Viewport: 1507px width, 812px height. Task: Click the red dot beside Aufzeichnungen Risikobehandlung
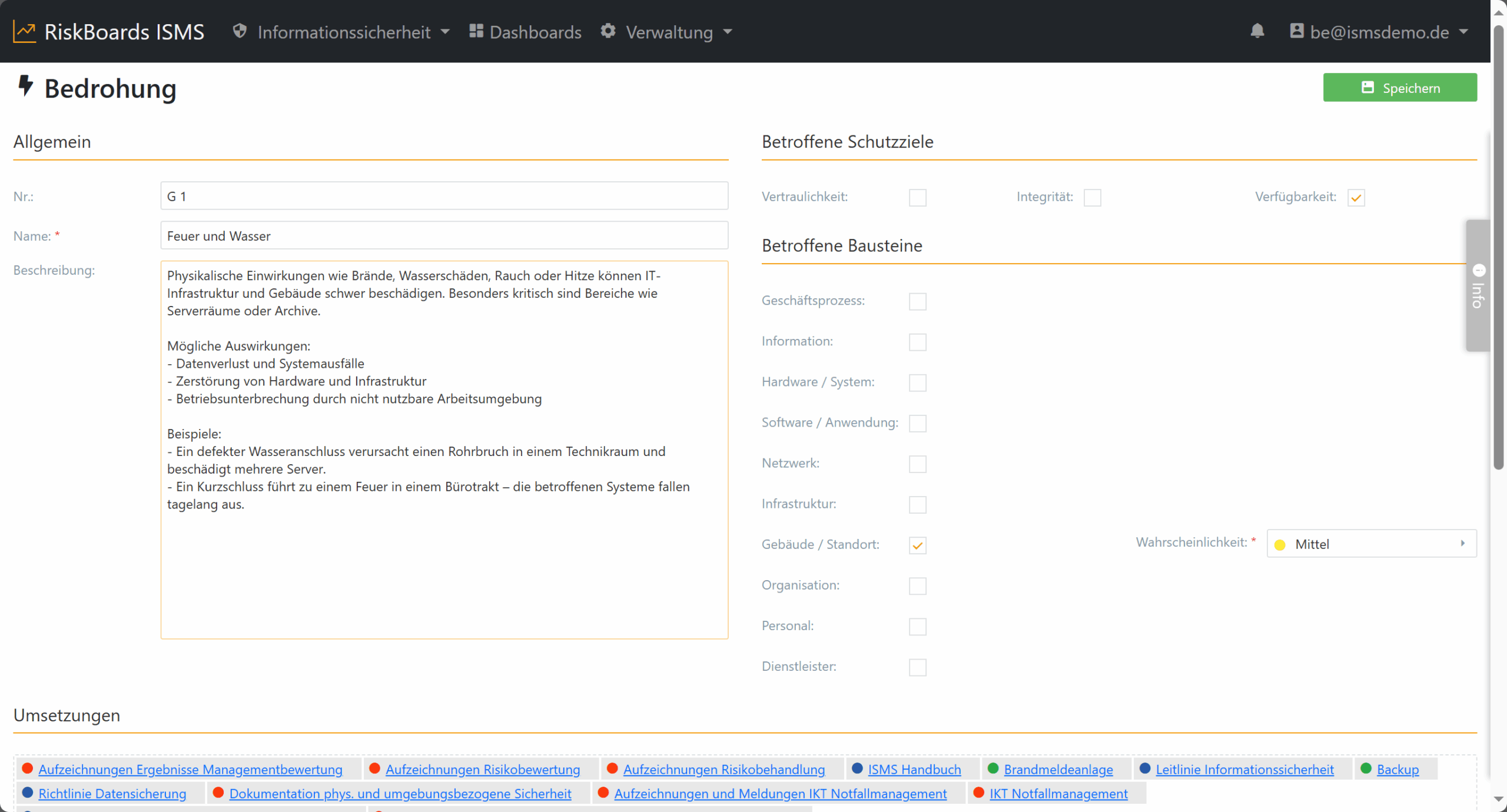tap(612, 768)
